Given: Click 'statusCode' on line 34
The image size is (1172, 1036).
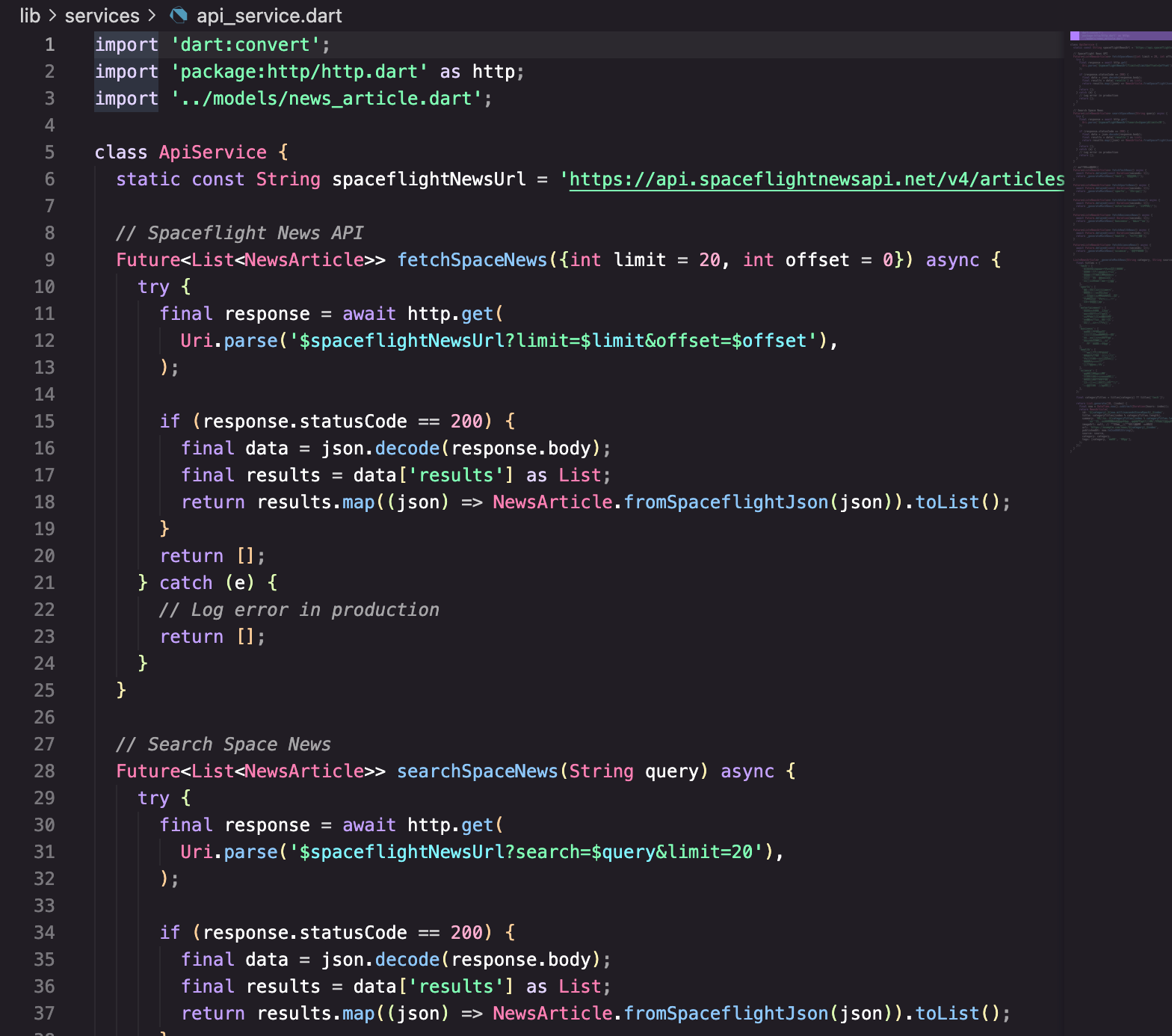Looking at the screenshot, I should (353, 933).
